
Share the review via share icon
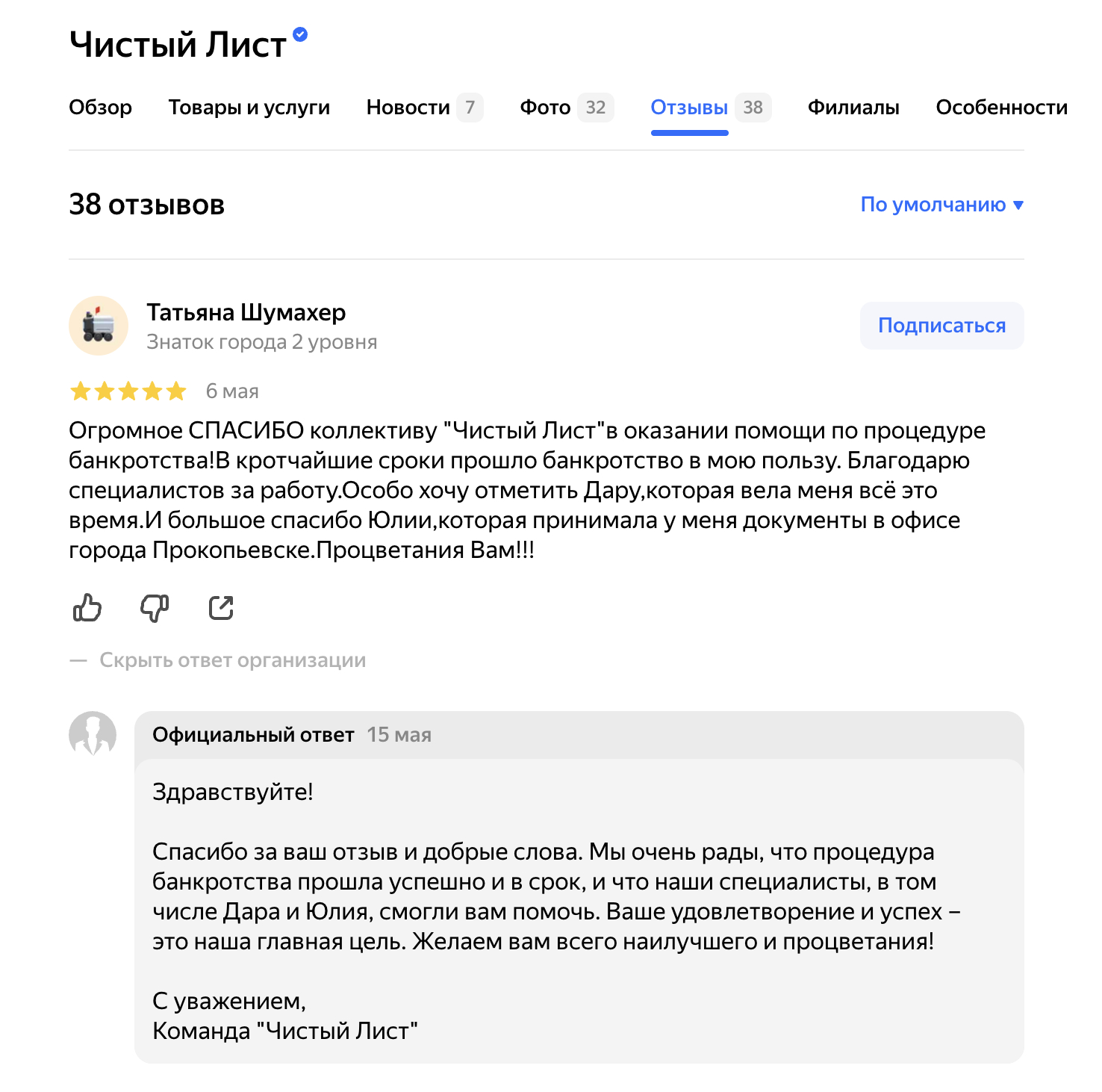[221, 608]
